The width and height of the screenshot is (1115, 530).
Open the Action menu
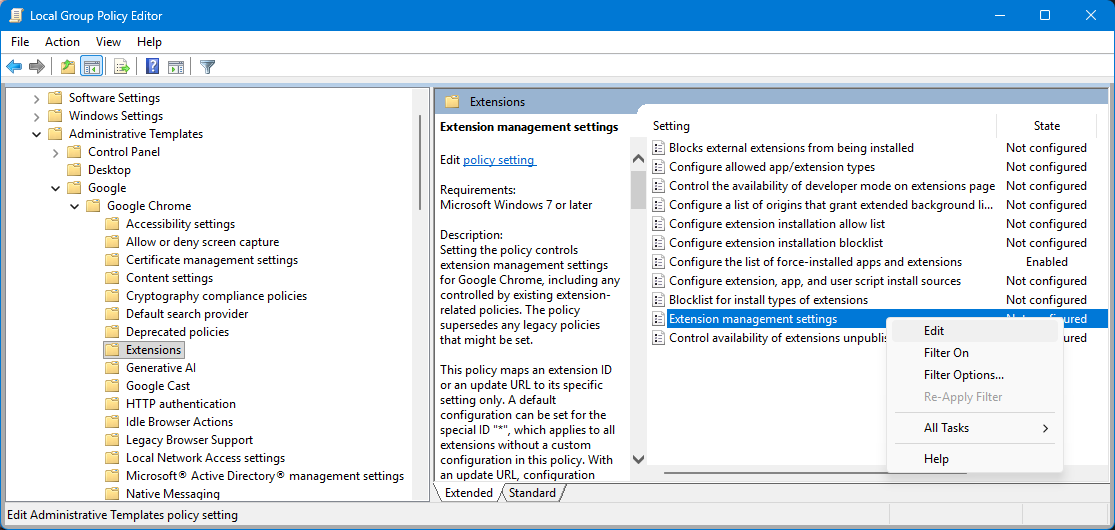(63, 42)
